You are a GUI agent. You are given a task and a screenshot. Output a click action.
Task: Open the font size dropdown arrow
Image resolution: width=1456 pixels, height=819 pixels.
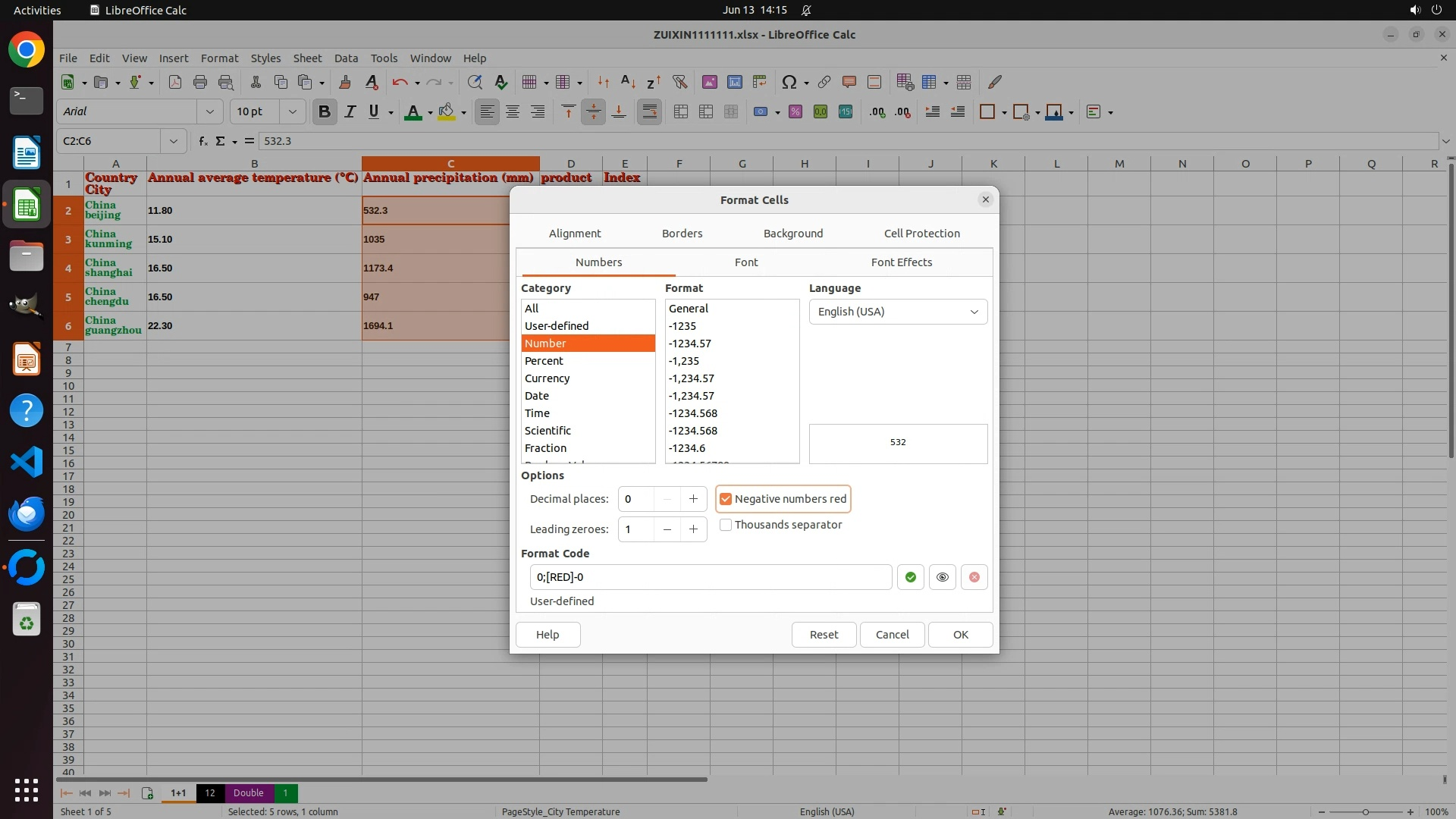292,112
